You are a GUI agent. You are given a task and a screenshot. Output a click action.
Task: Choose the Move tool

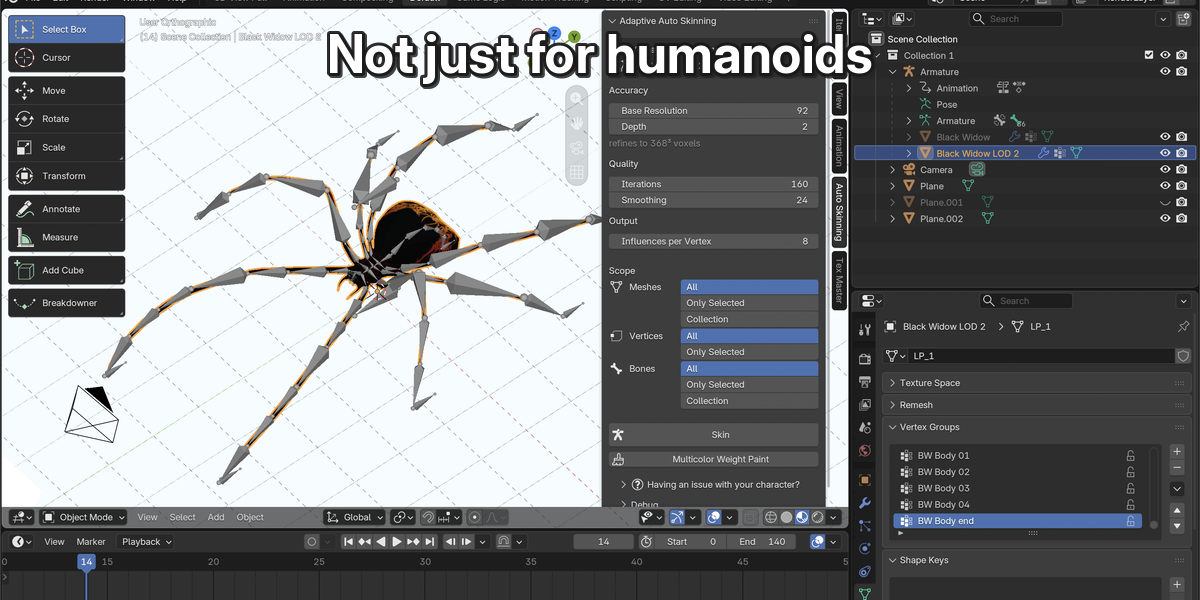pos(67,90)
